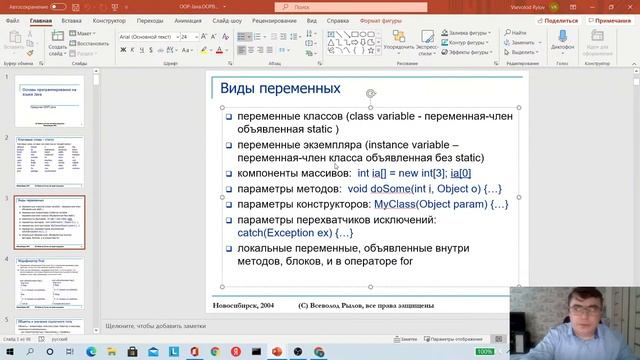Click the Диктофон dictate microphone icon
This screenshot has height=360, width=640.
point(562,36)
